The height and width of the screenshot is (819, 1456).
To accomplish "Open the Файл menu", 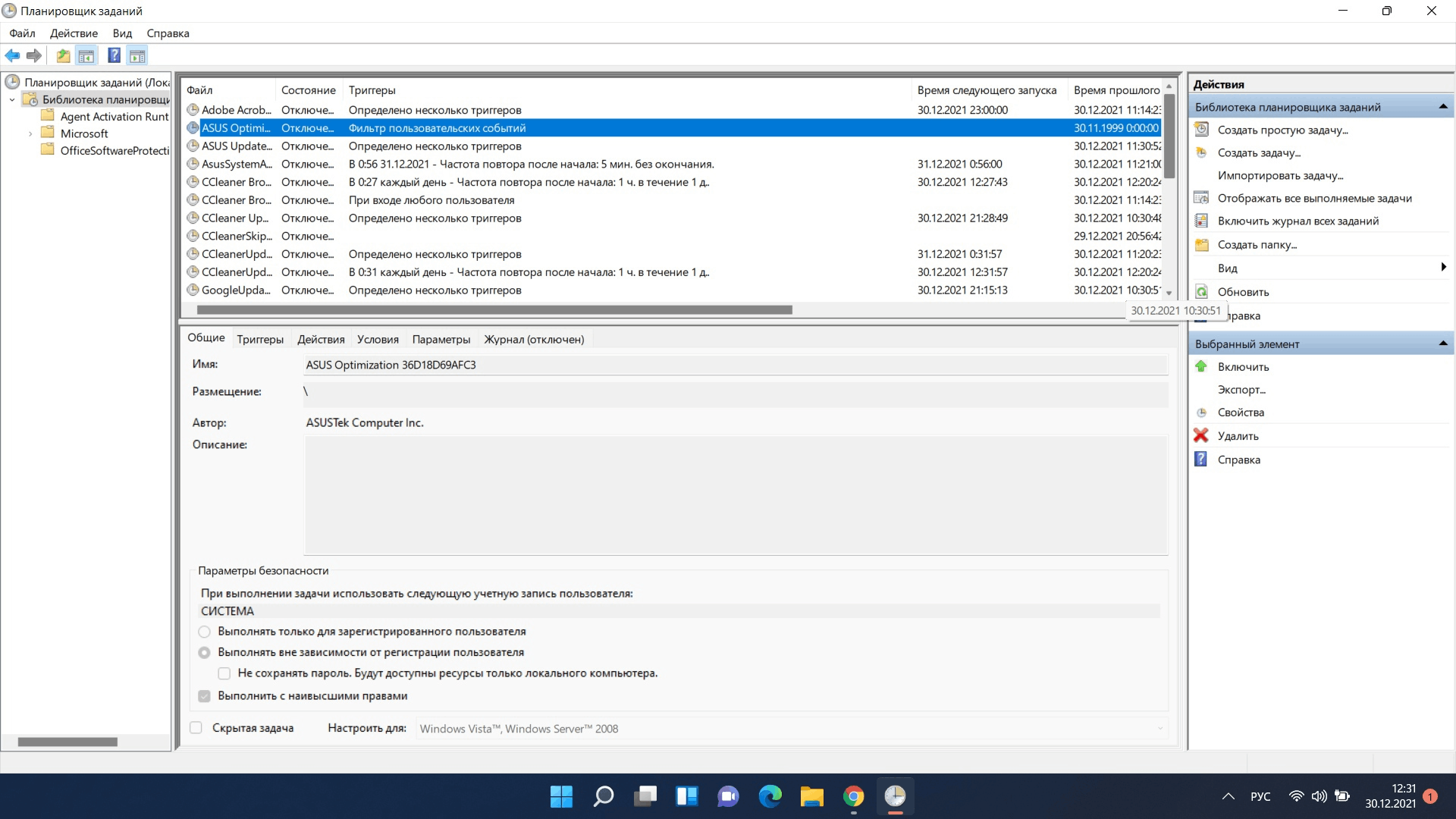I will (22, 33).
